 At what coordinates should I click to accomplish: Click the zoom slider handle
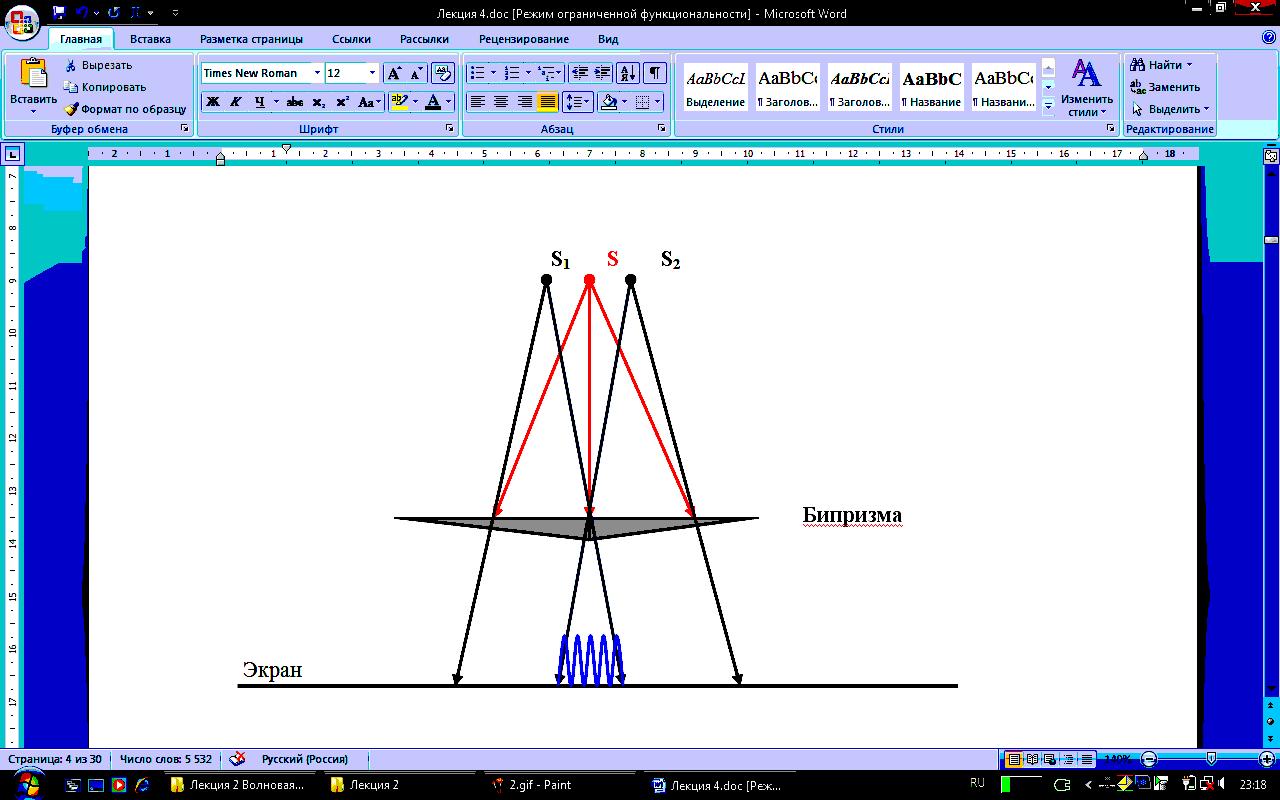coord(1211,759)
